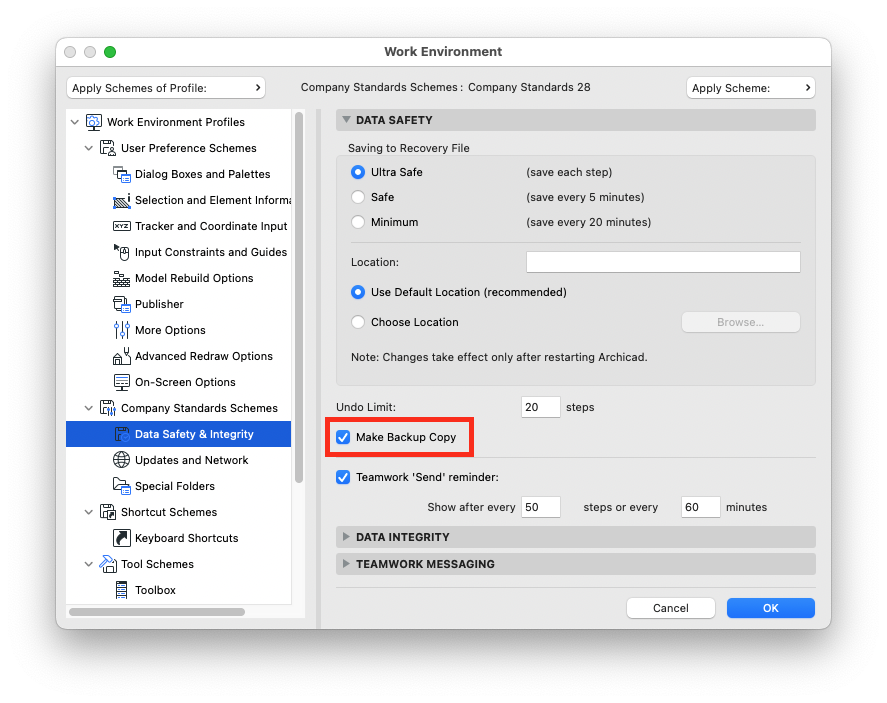This screenshot has width=887, height=703.
Task: Toggle the Teamwork 'Send' reminder checkbox
Action: [x=343, y=477]
